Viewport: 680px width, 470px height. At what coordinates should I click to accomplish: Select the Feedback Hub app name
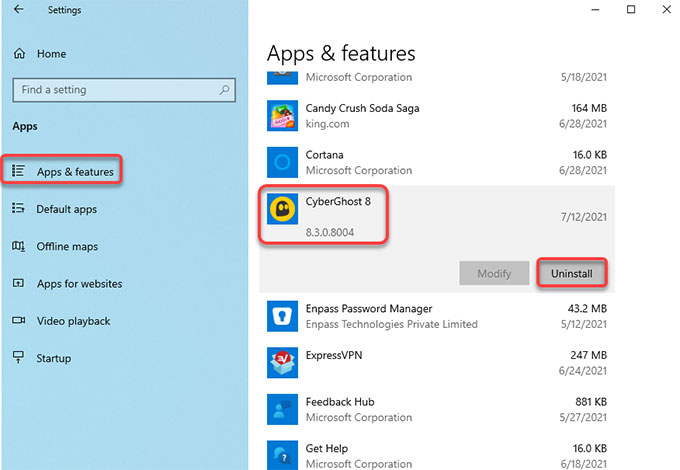340,402
